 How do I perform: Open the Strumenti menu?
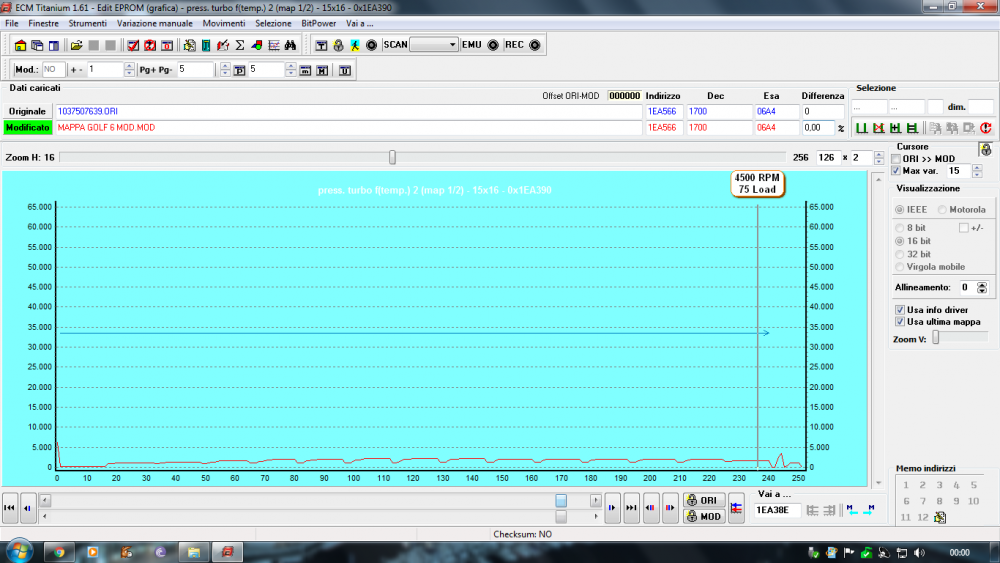[x=87, y=22]
